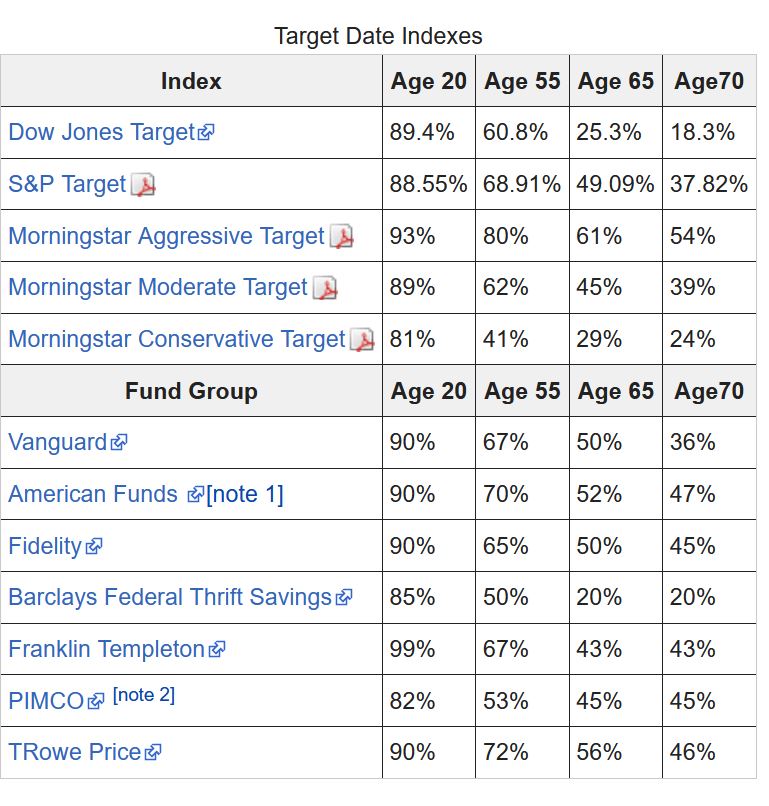Jump to note 2 superscript reference
Viewport: 769px width, 806px height.
click(x=144, y=695)
